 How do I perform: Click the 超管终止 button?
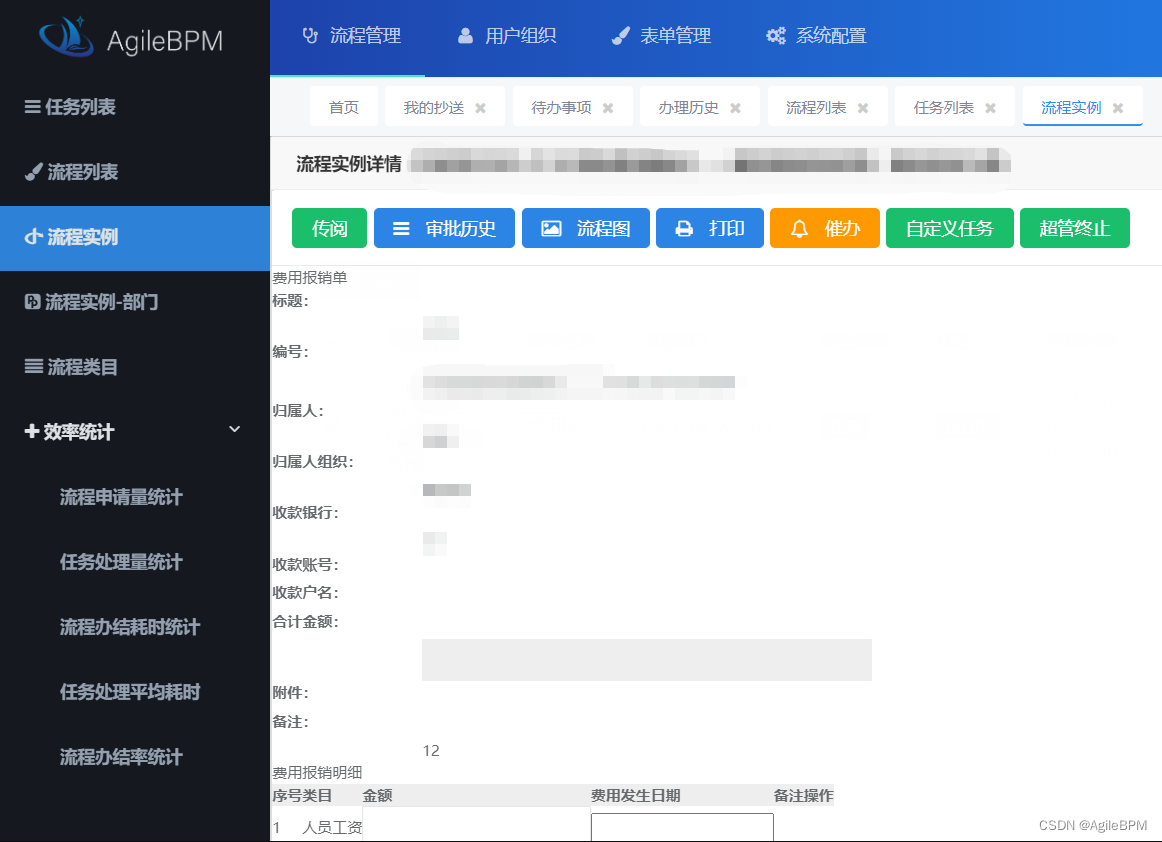[1075, 228]
